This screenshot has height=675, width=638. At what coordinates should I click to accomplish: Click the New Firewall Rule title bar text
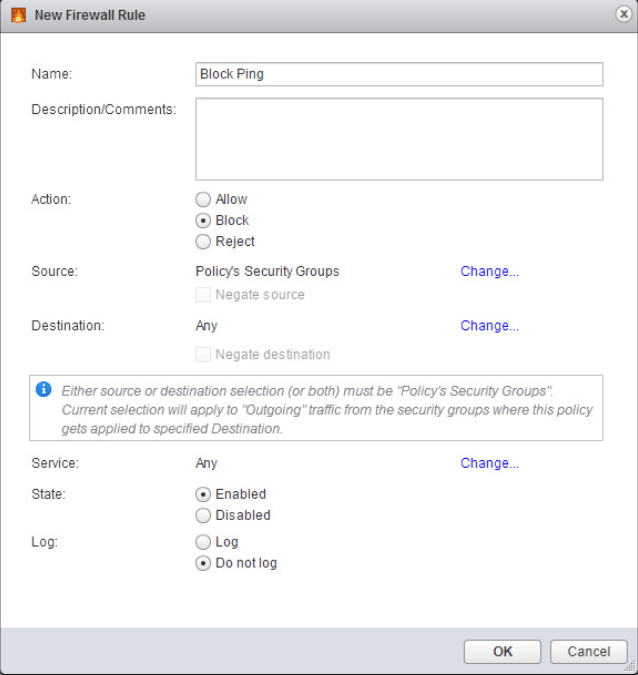click(x=90, y=15)
